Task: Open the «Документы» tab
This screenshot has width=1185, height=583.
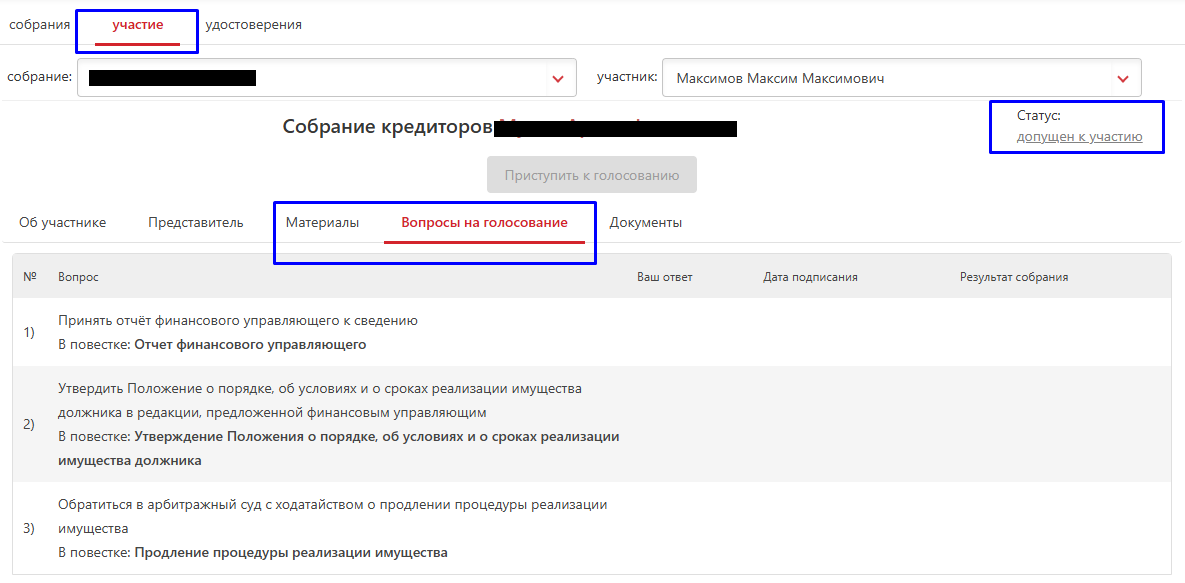Action: click(646, 222)
